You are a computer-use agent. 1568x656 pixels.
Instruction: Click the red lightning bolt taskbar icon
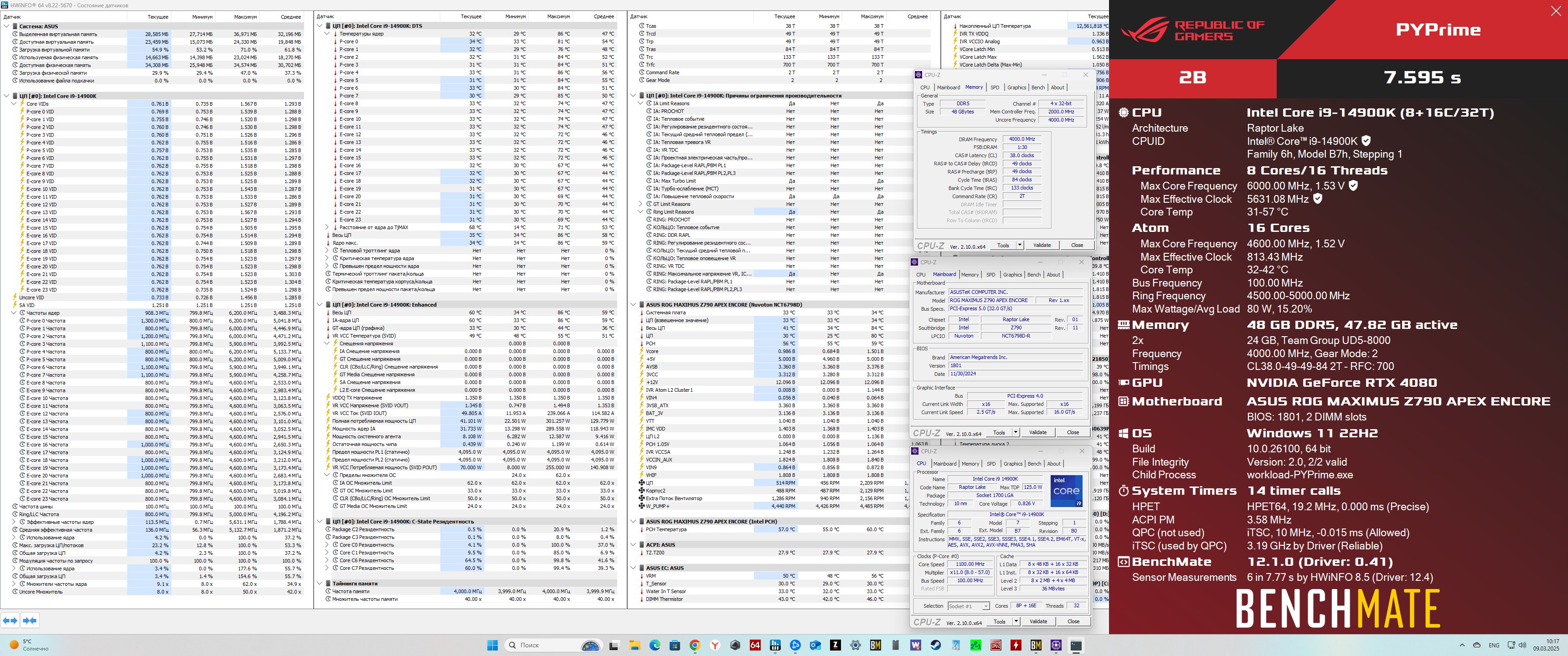(x=1015, y=645)
